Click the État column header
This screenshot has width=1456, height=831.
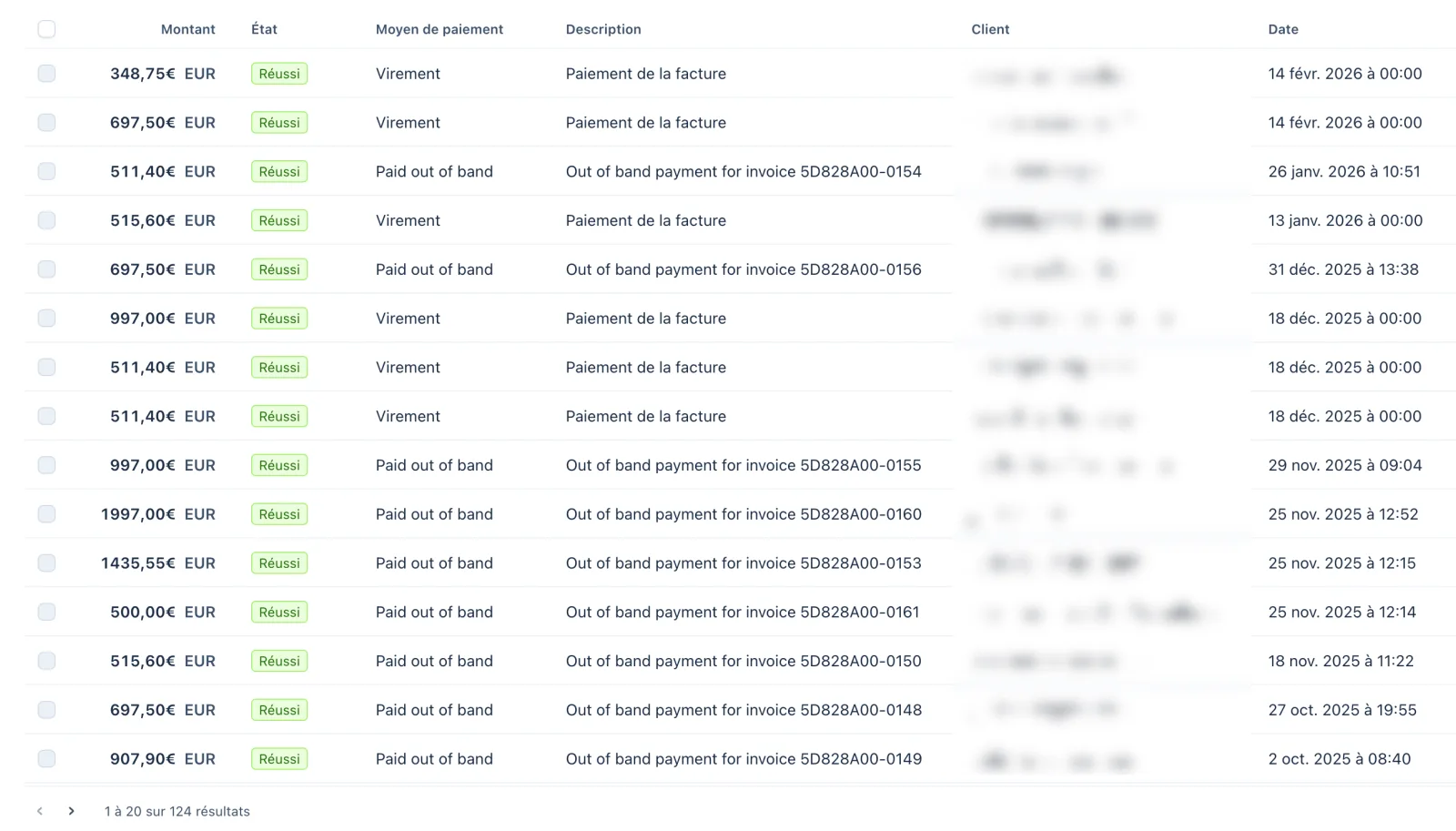(x=264, y=29)
